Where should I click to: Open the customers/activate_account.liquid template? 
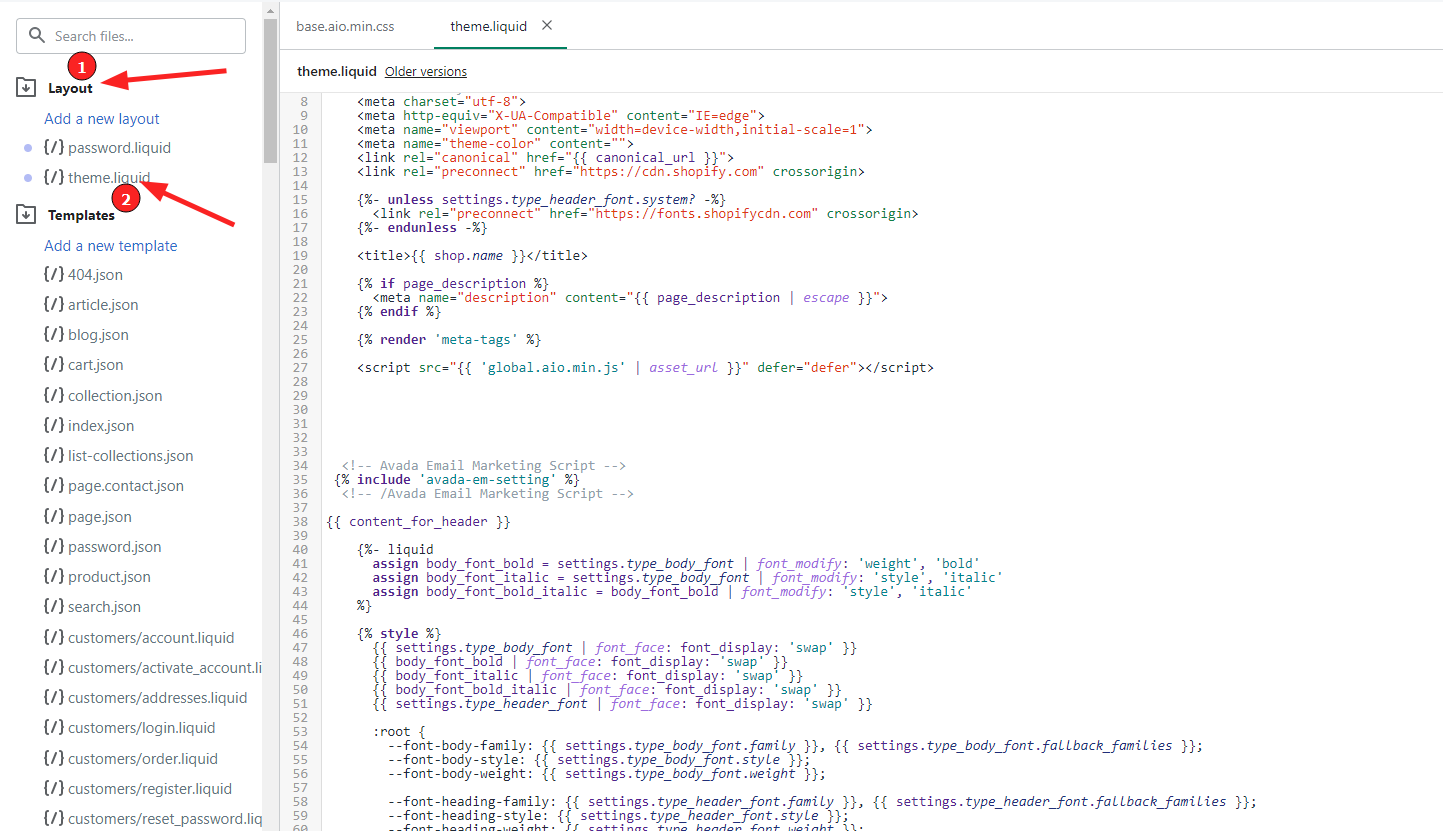165,667
